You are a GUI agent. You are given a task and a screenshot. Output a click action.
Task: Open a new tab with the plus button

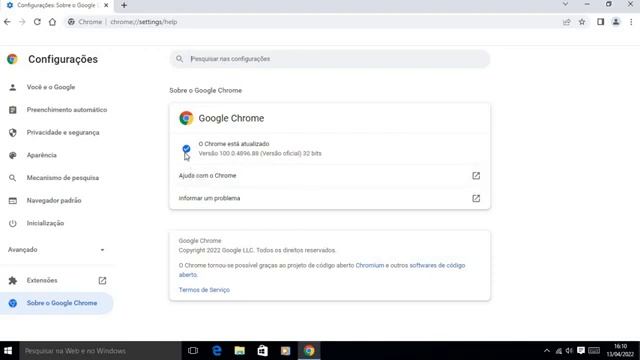[x=124, y=5]
